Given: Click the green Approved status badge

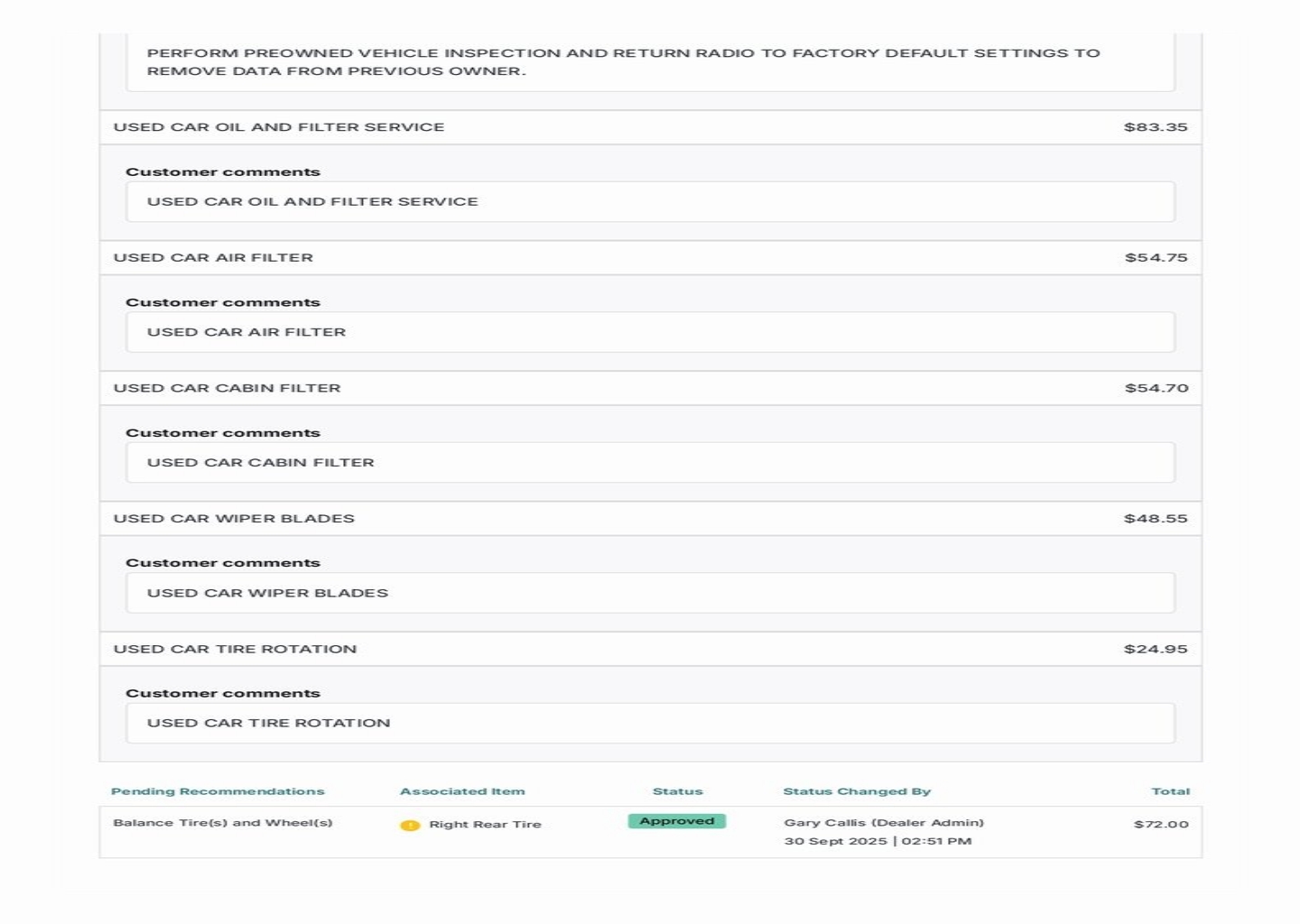Looking at the screenshot, I should pyautogui.click(x=676, y=821).
